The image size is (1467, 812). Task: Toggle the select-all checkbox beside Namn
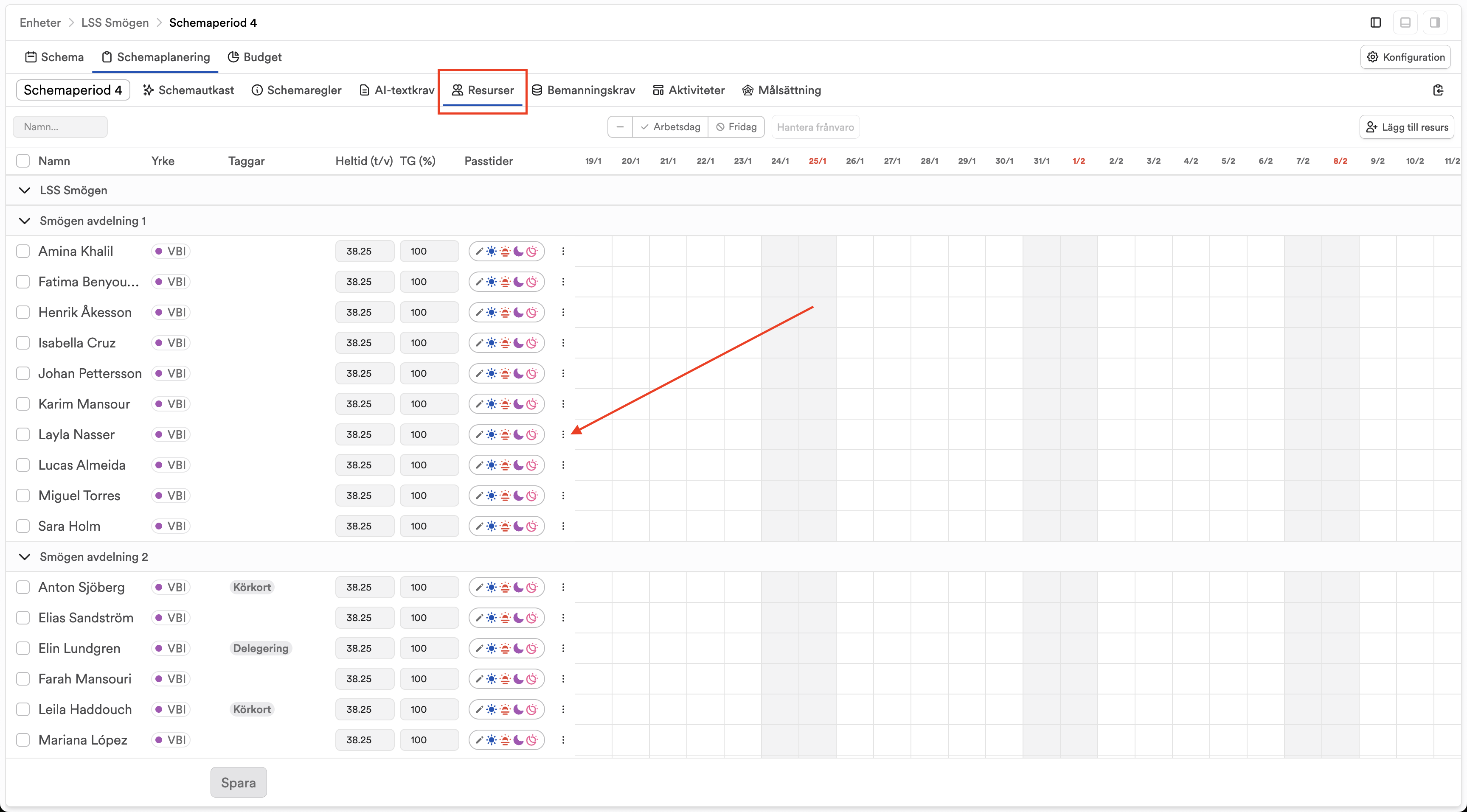point(23,161)
